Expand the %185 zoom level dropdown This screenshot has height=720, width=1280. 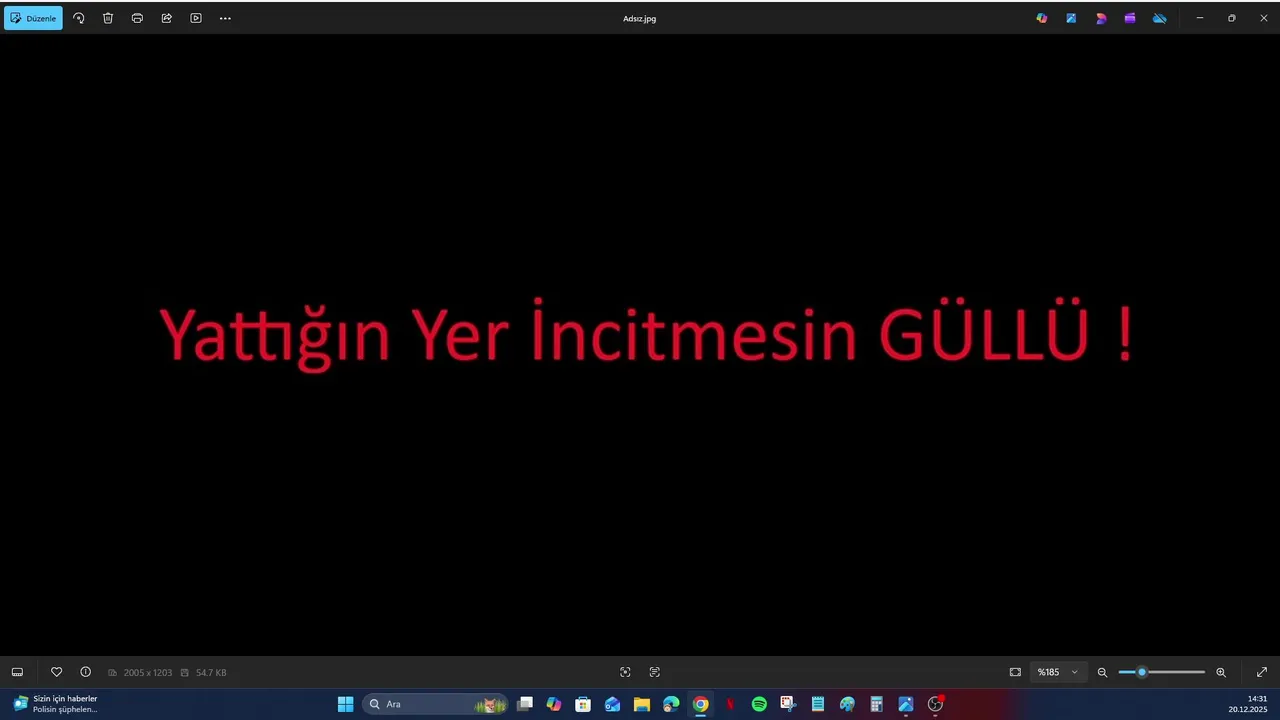pos(1057,672)
